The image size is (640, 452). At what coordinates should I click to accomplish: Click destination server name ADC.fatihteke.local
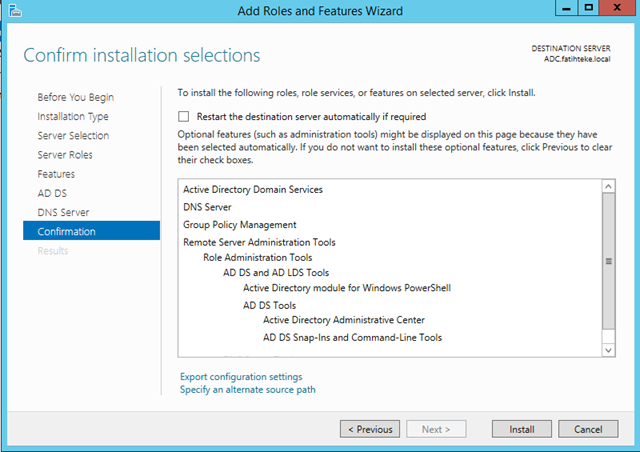pyautogui.click(x=577, y=59)
